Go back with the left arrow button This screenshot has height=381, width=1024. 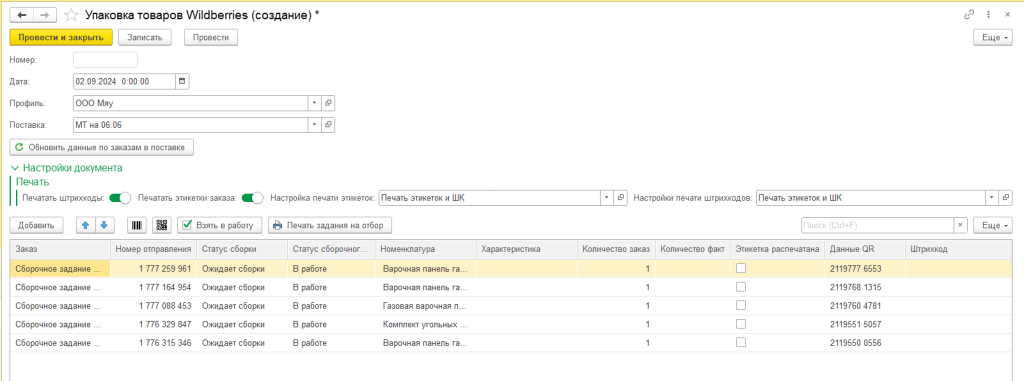pos(22,14)
